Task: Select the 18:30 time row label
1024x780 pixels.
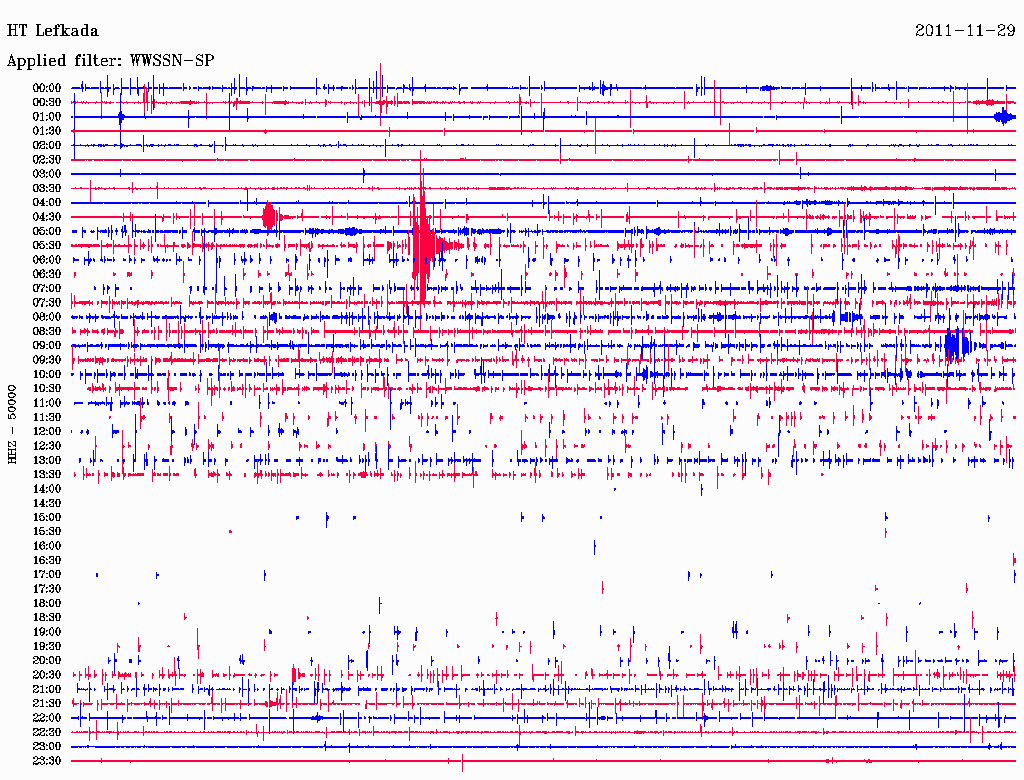Action: (x=47, y=617)
